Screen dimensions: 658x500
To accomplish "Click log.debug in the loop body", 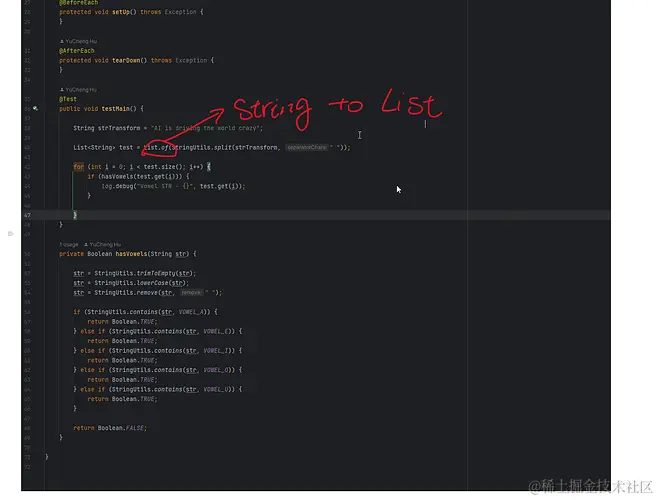I will [x=117, y=186].
